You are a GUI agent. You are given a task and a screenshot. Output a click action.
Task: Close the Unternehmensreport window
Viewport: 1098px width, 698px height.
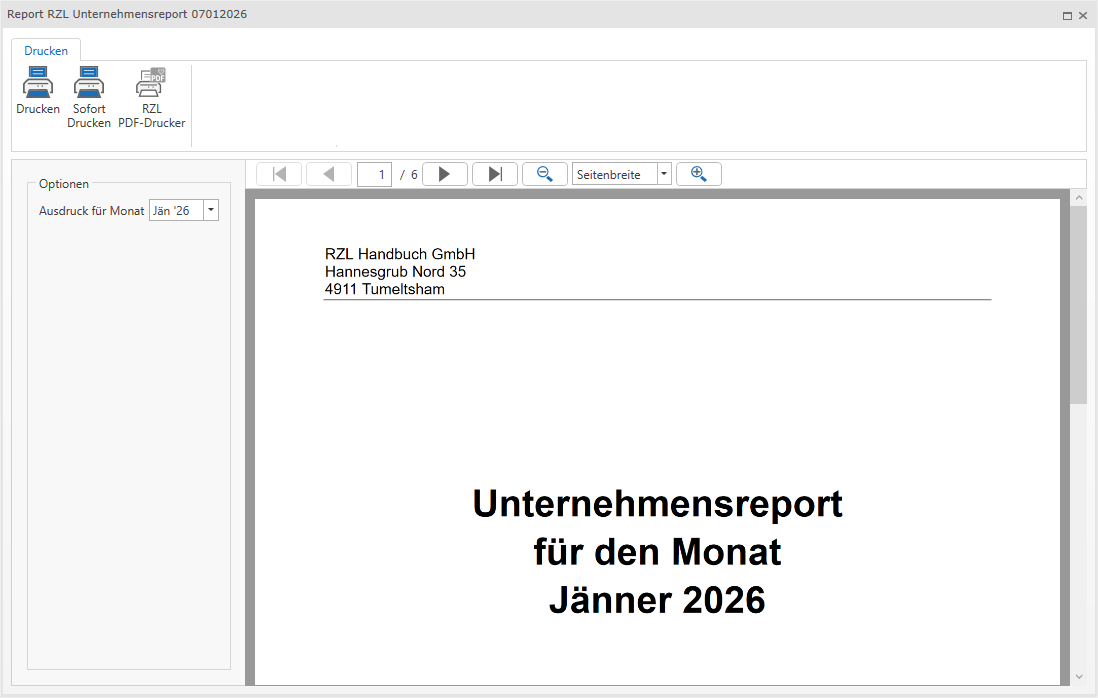tap(1083, 15)
